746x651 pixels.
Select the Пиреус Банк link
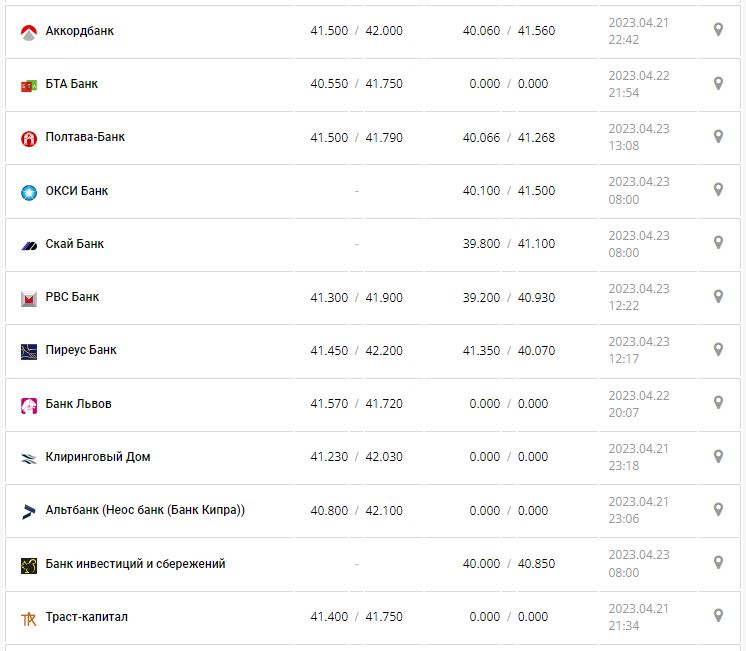81,350
